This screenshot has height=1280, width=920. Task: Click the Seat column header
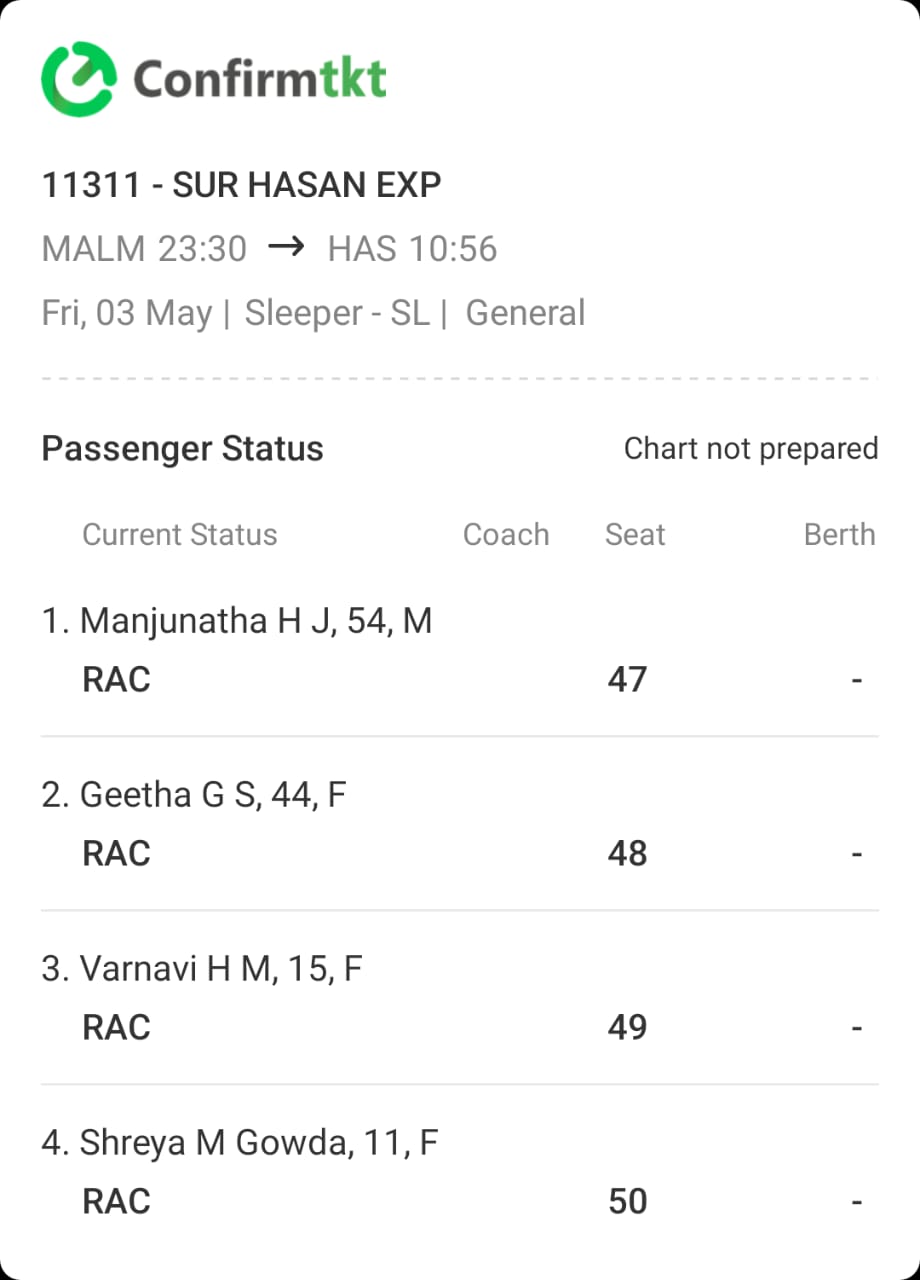coord(635,535)
